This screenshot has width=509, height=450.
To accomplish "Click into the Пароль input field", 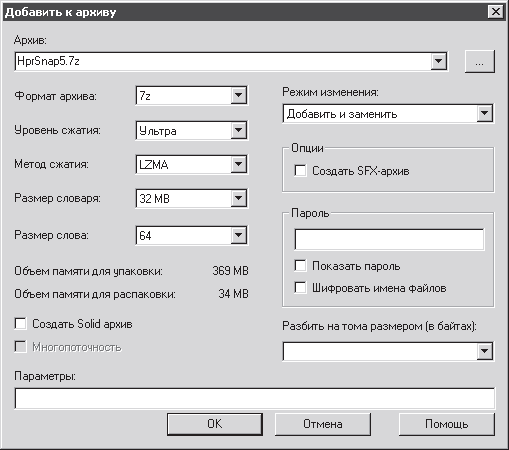I will 389,239.
